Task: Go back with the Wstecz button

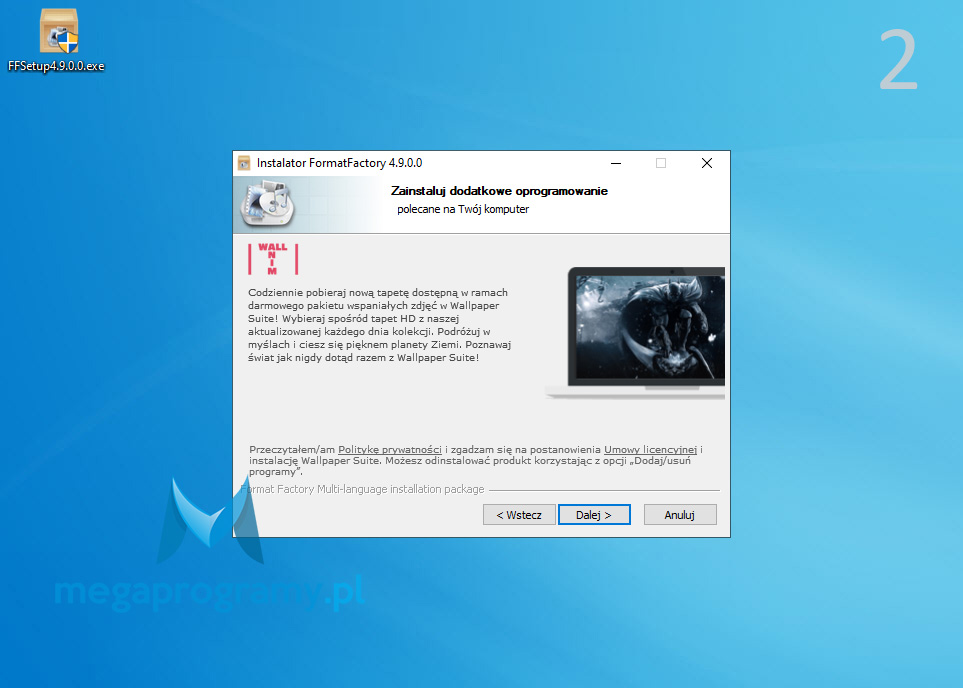Action: tap(519, 515)
